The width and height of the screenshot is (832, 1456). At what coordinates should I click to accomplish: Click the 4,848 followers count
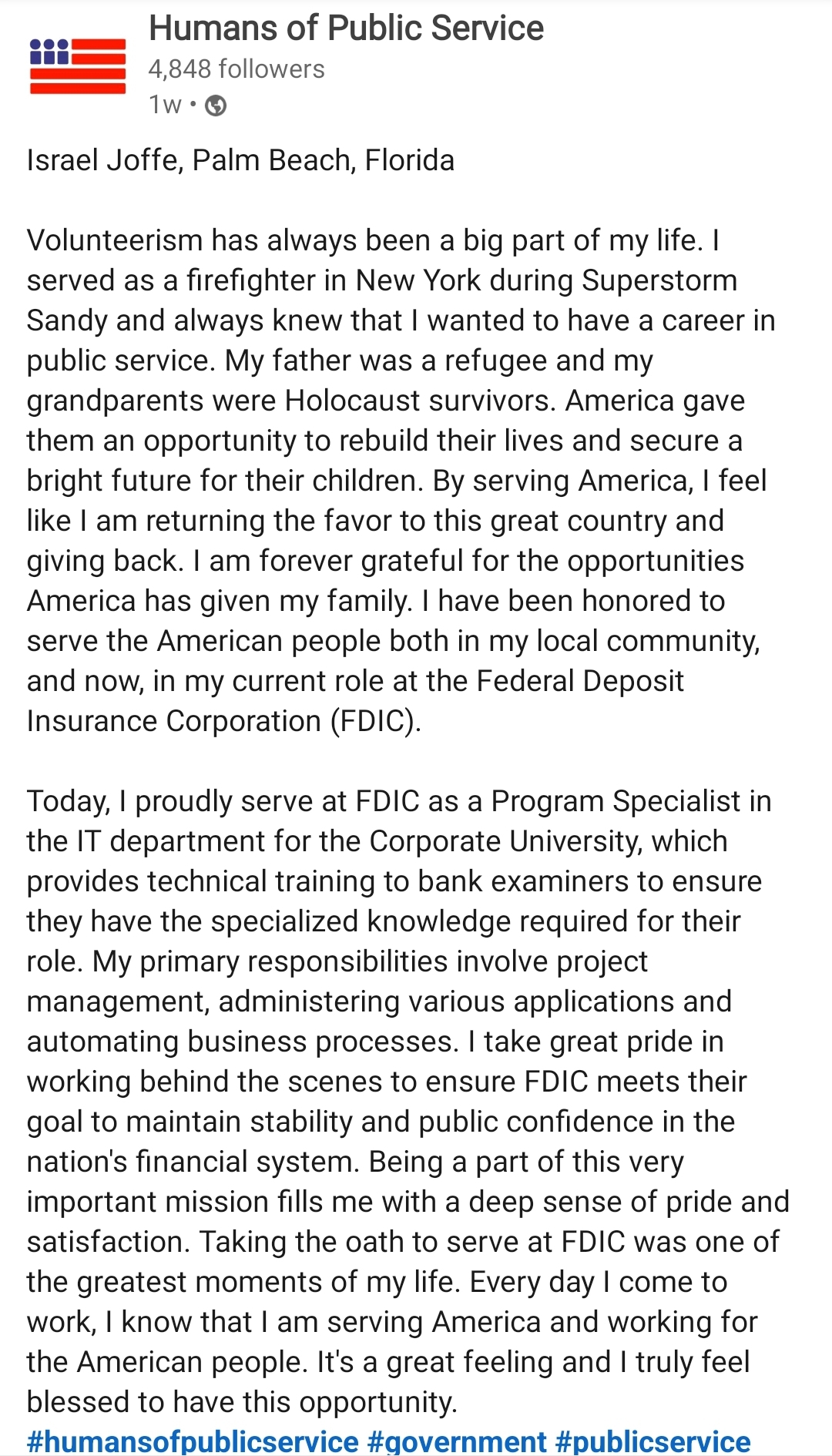tap(237, 69)
